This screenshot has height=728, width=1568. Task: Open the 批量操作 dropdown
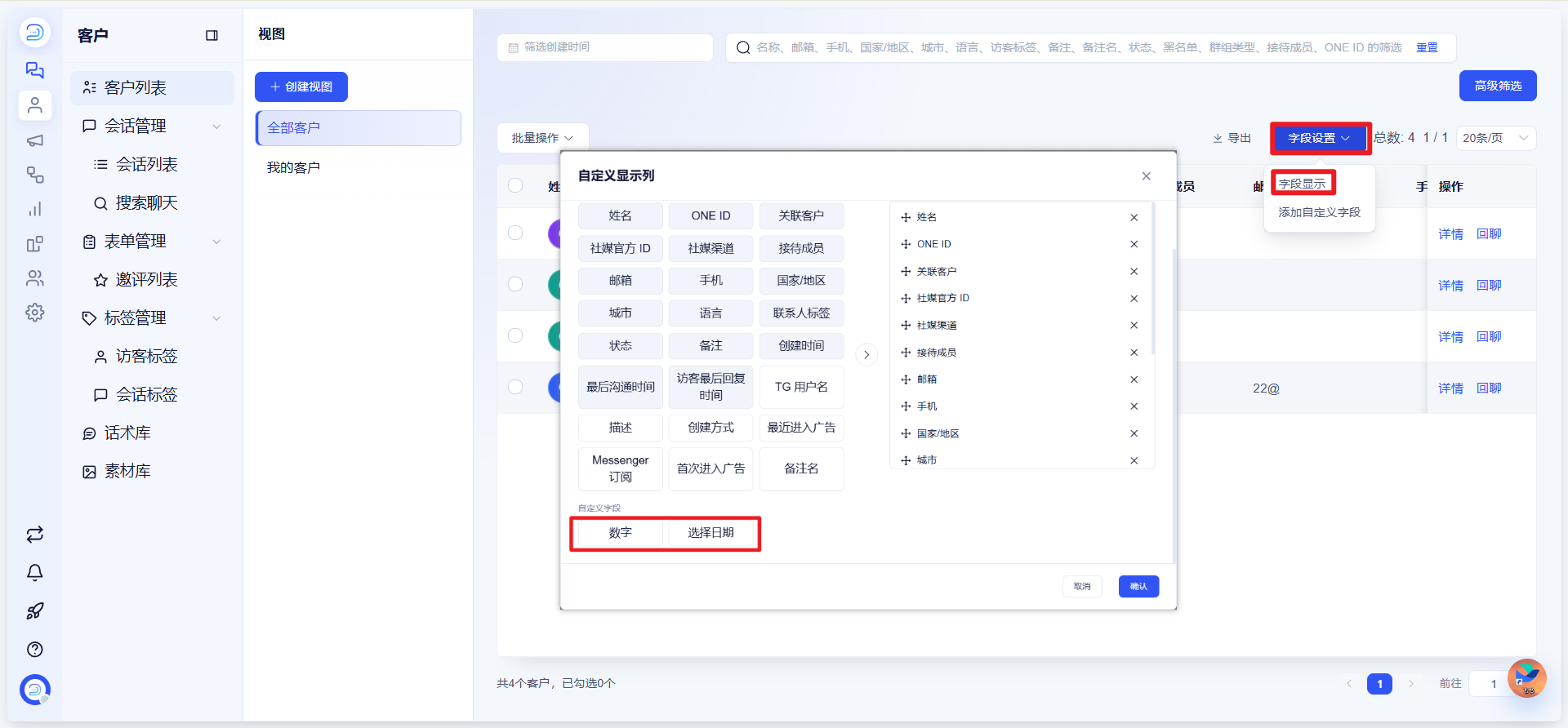point(542,138)
